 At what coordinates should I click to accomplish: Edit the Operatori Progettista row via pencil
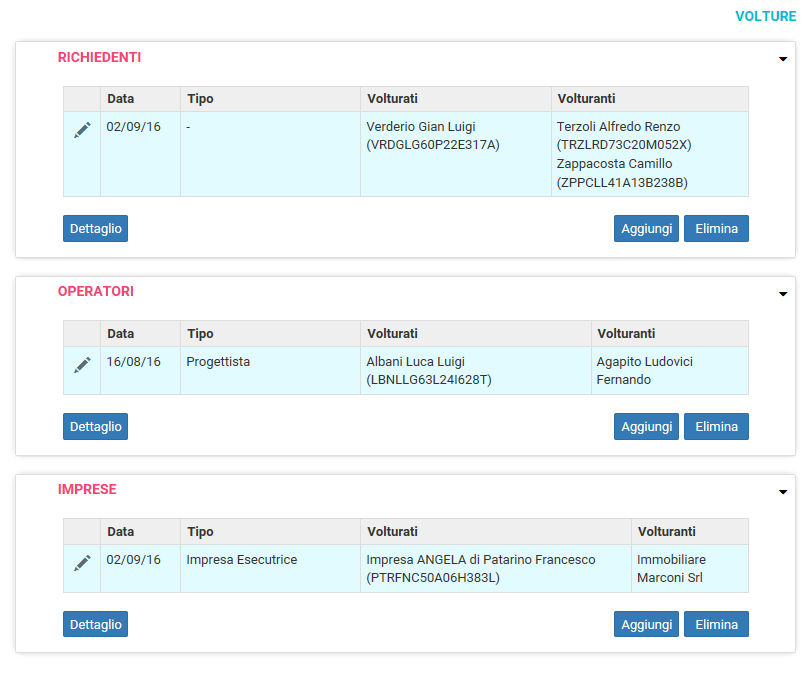(82, 364)
